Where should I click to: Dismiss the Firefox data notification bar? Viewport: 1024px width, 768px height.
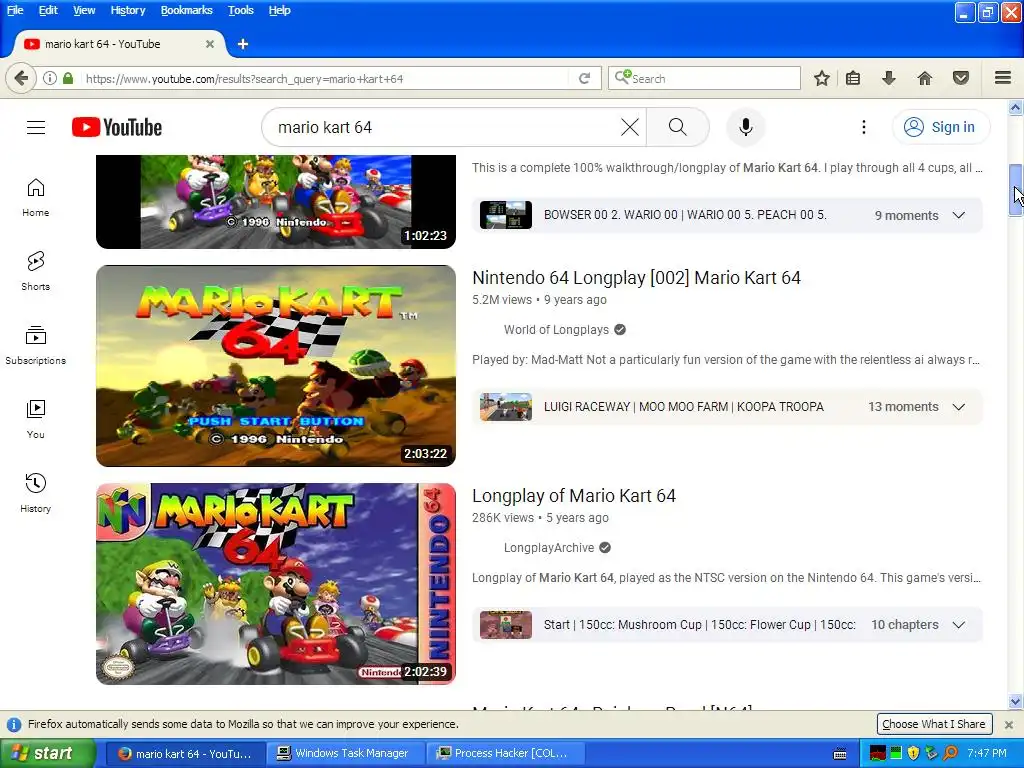pyautogui.click(x=1008, y=724)
